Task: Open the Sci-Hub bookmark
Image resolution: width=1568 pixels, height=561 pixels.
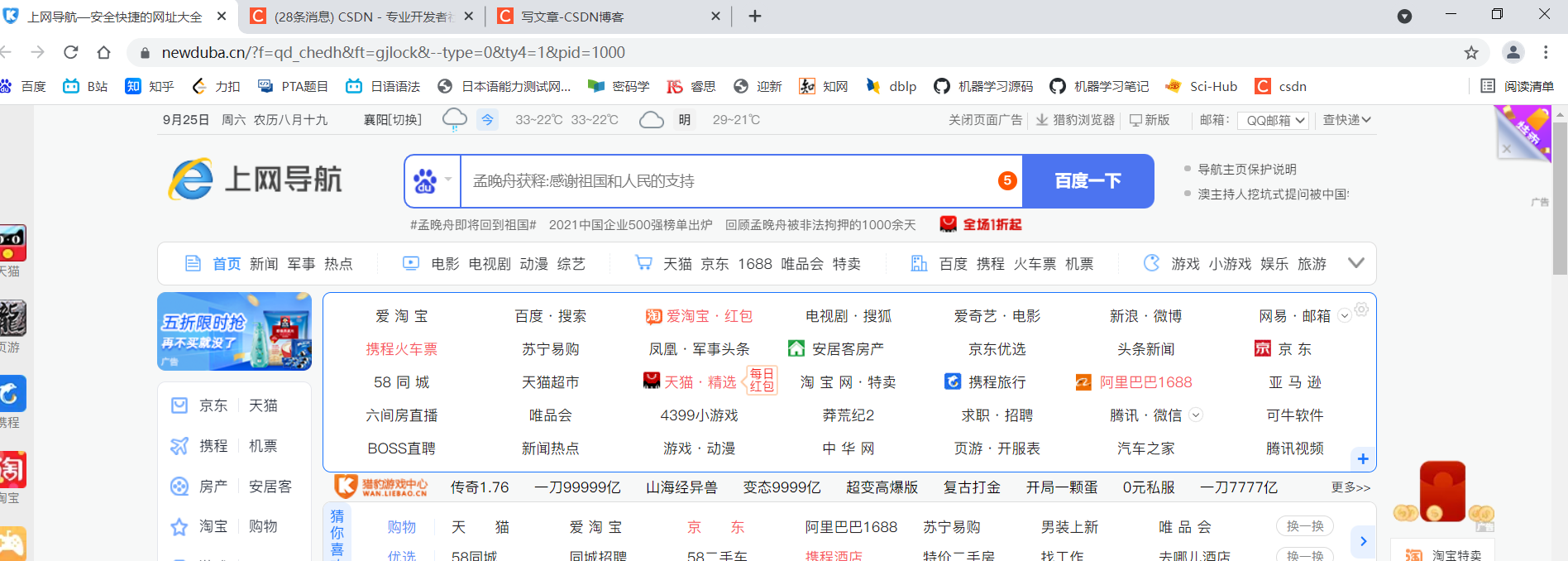Action: point(1202,86)
